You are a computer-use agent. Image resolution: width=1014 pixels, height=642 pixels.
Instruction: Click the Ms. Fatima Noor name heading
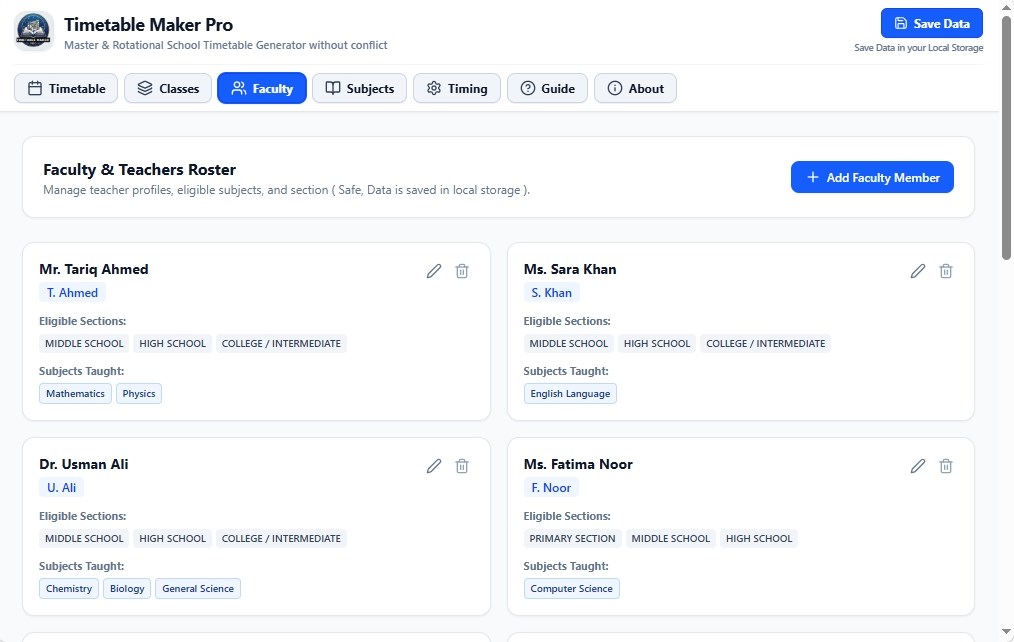point(578,464)
